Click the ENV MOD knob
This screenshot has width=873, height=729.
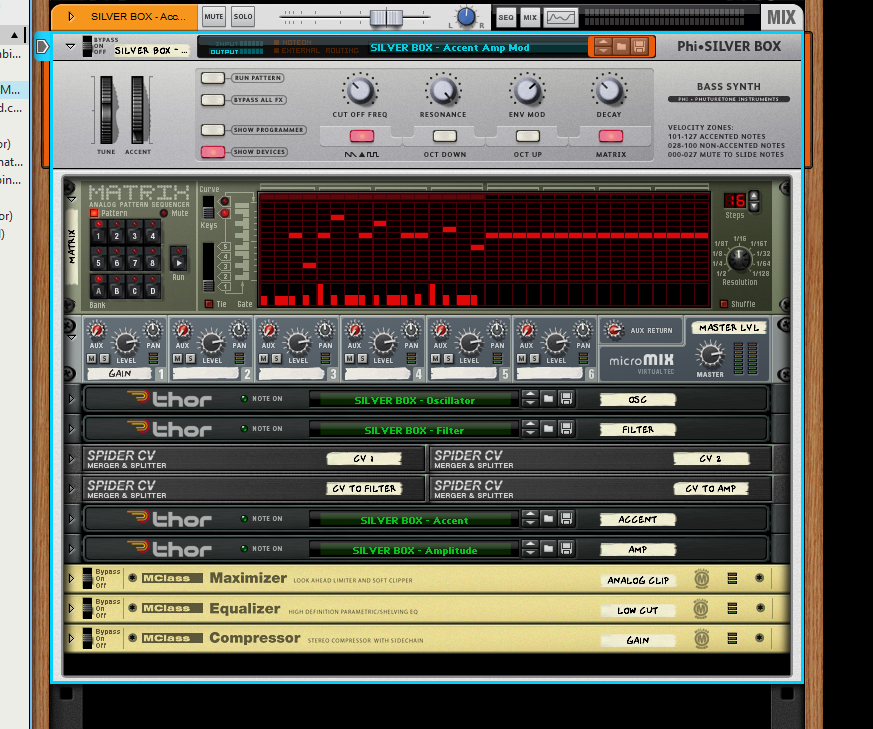(527, 91)
